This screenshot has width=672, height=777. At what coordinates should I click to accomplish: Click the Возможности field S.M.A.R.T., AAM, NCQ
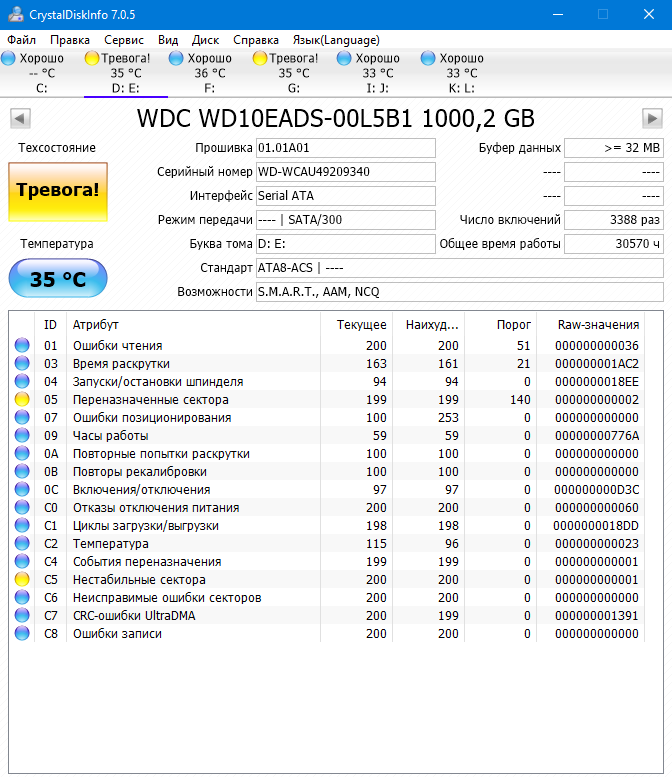(460, 292)
